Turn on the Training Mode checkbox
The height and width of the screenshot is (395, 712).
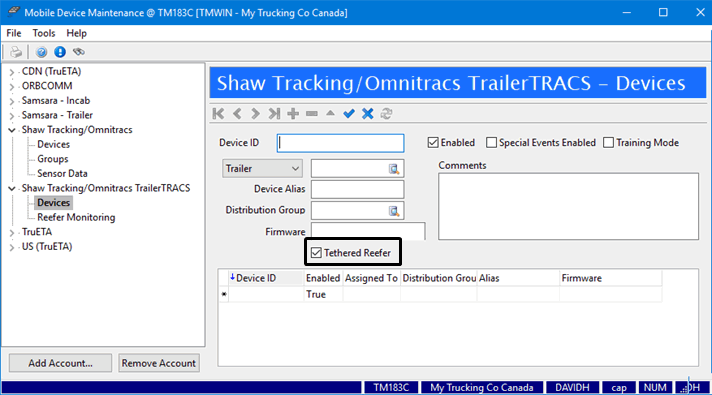click(x=608, y=143)
